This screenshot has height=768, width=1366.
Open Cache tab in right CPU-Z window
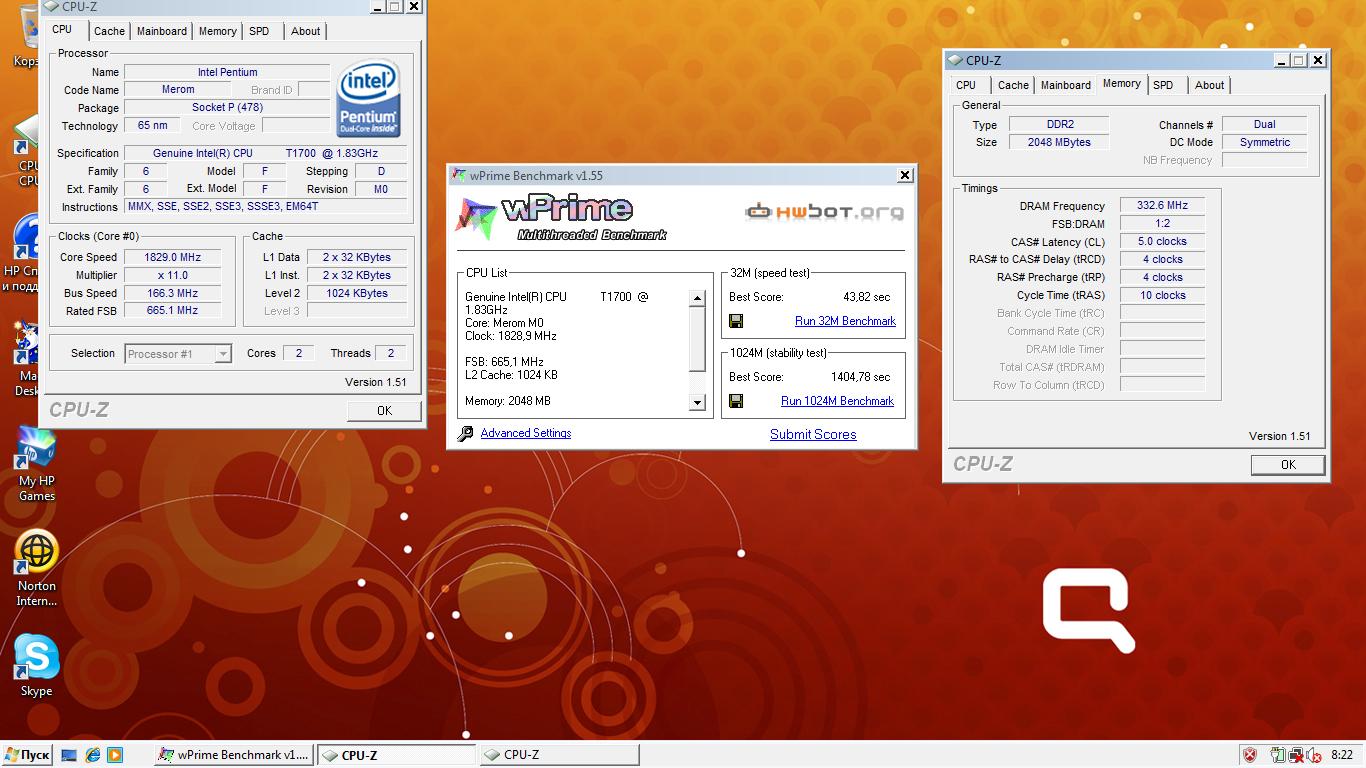(1013, 85)
